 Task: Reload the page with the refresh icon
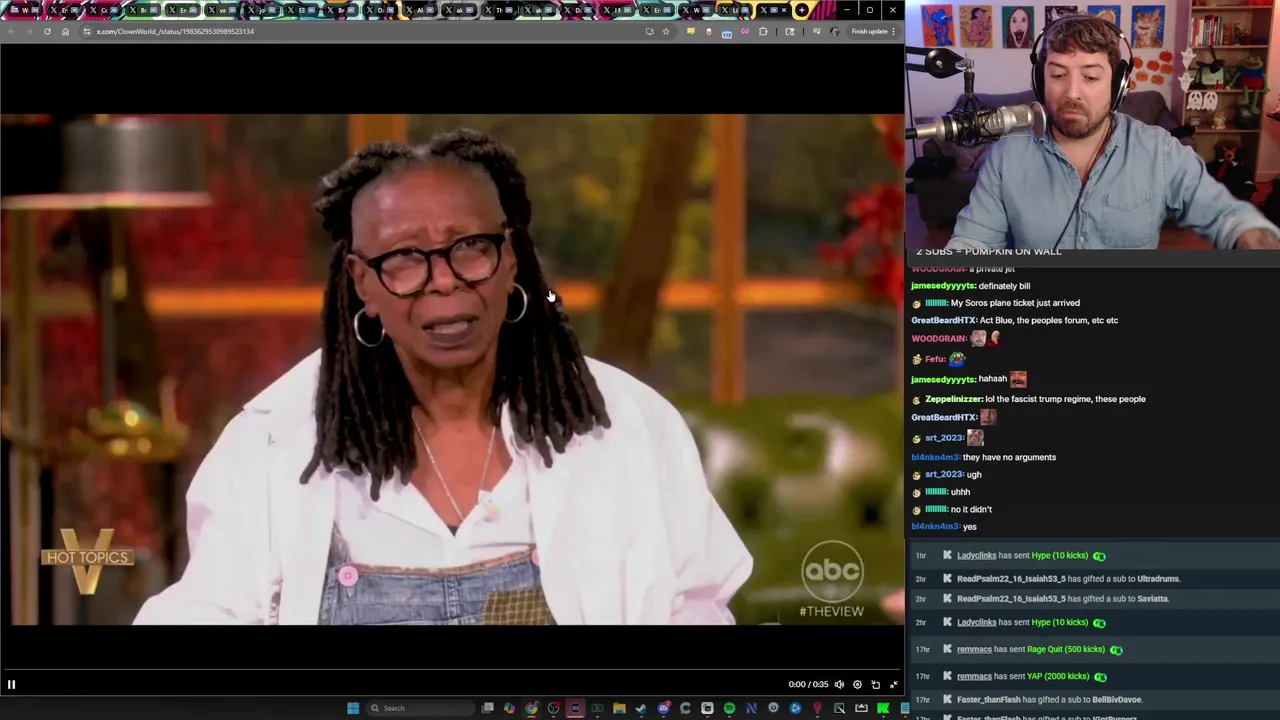tap(47, 31)
